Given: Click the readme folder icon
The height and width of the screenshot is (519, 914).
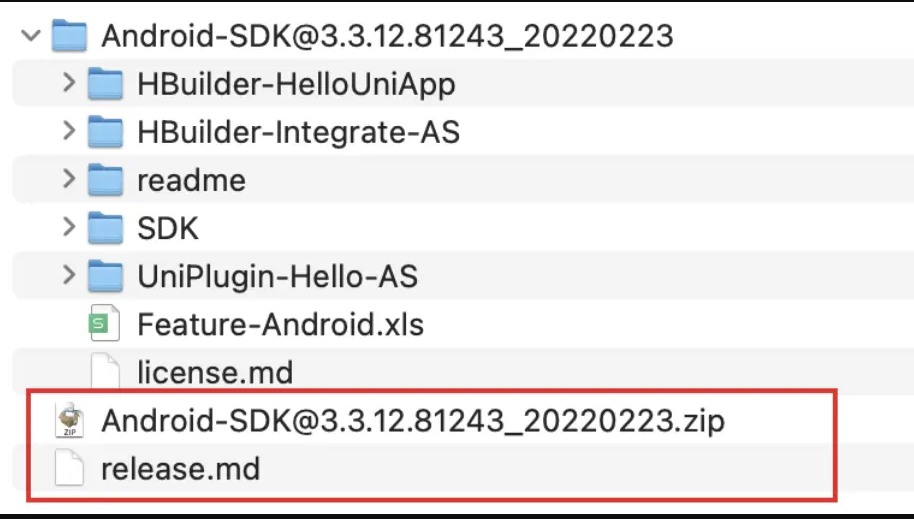Looking at the screenshot, I should pos(105,180).
